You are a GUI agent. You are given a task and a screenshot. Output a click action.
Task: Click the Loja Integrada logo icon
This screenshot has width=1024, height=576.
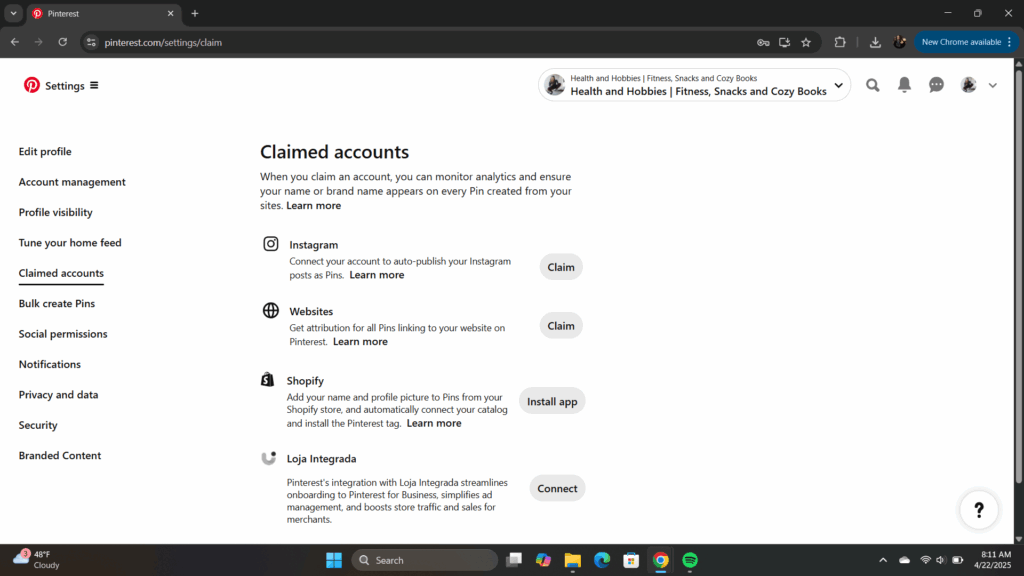[268, 458]
